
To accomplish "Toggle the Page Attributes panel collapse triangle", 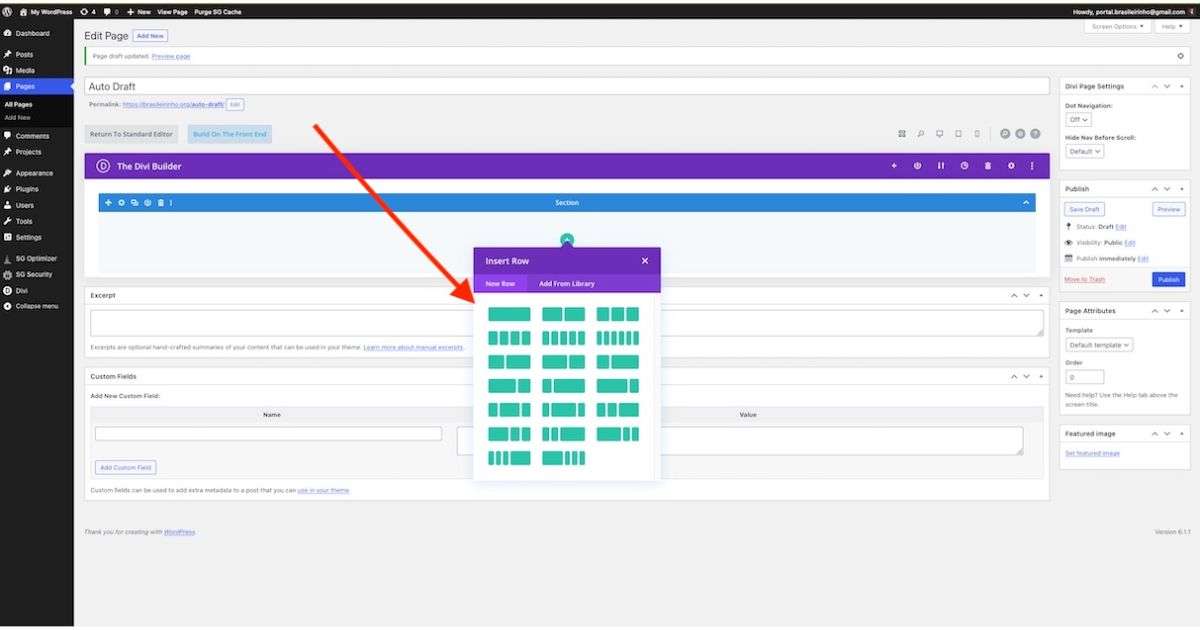I will pyautogui.click(x=1183, y=311).
